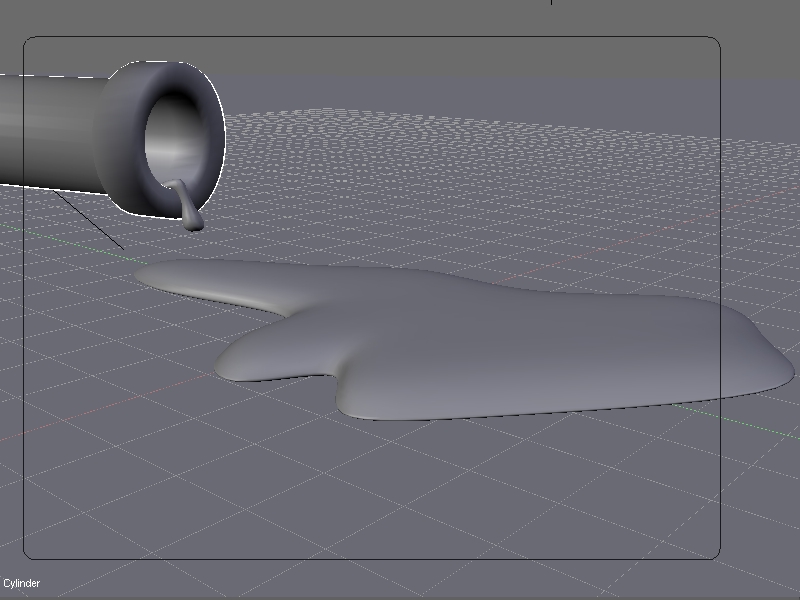This screenshot has width=800, height=600.
Task: Select the spilled puddle mesh
Action: 464,339
